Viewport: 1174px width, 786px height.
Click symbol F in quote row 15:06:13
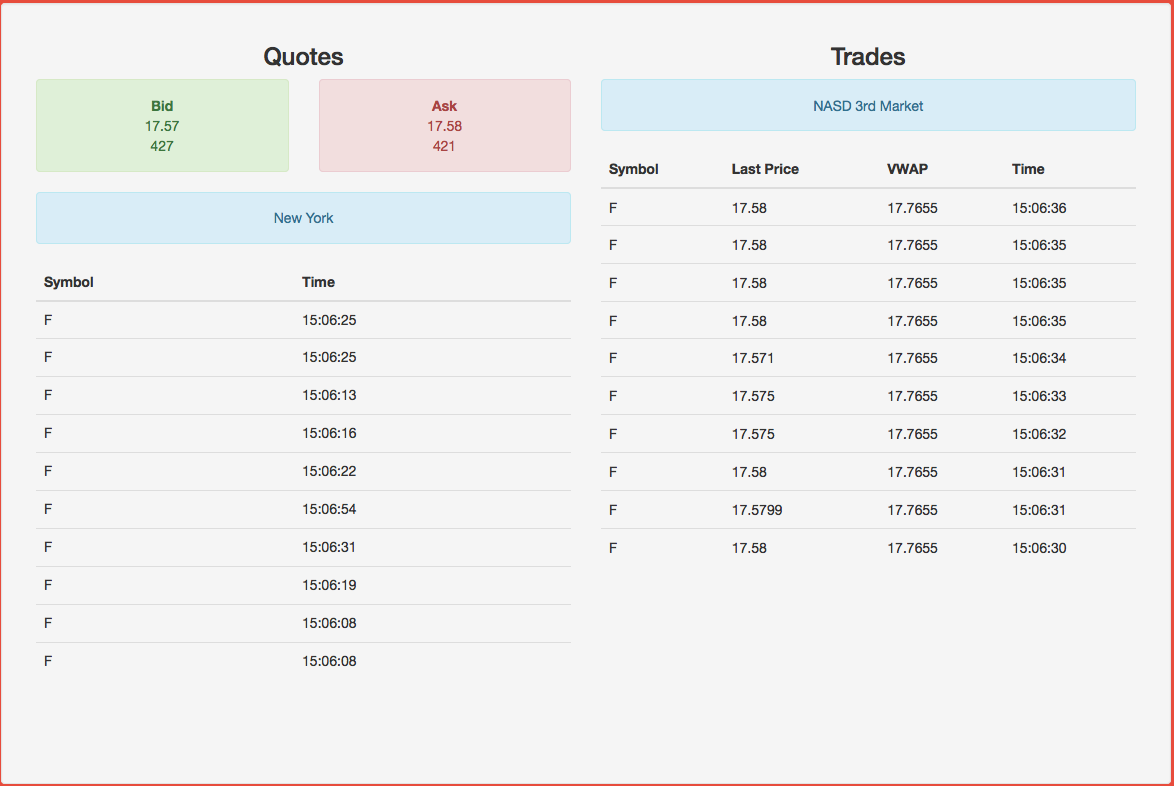point(48,395)
